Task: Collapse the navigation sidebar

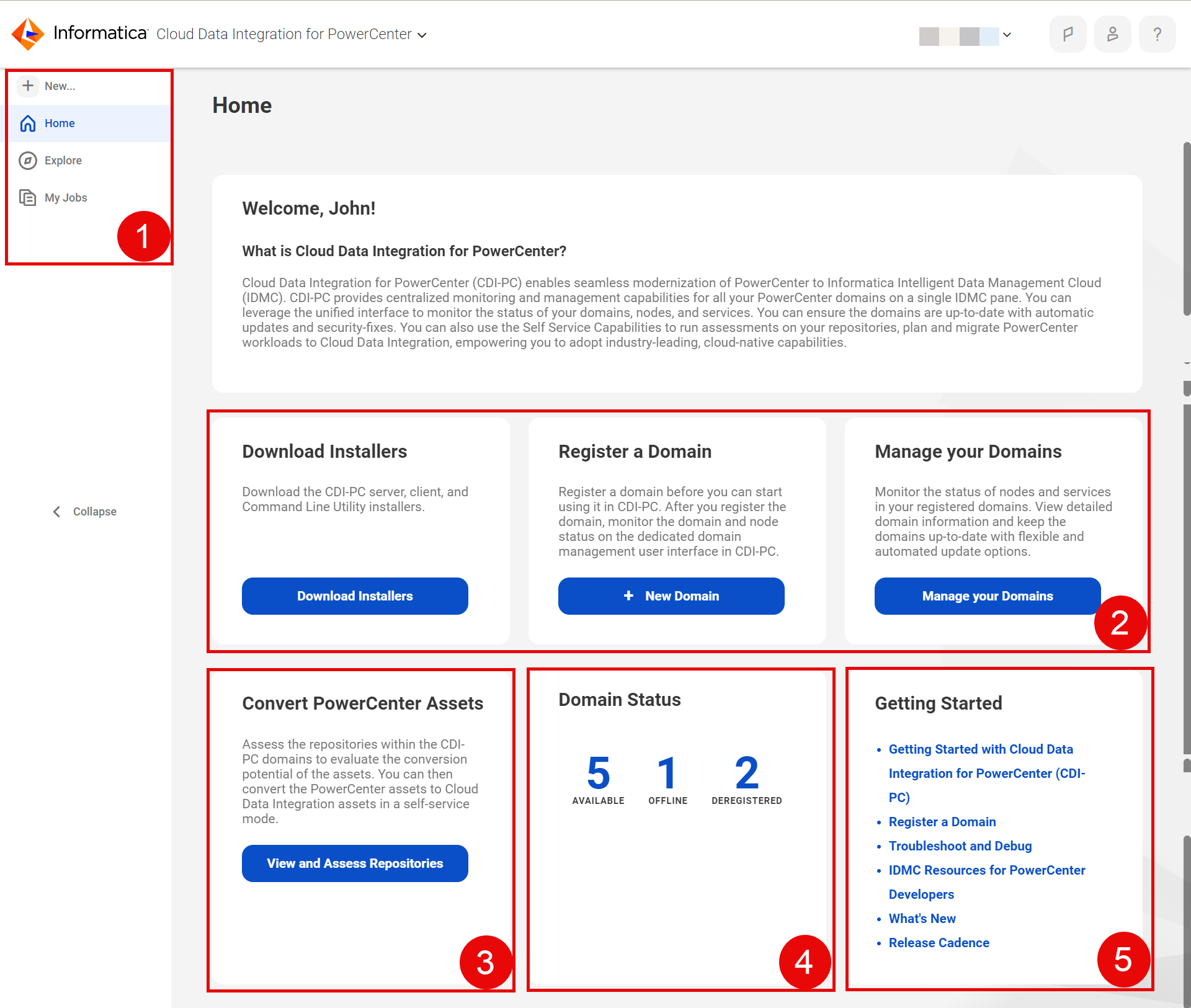Action: [x=84, y=511]
